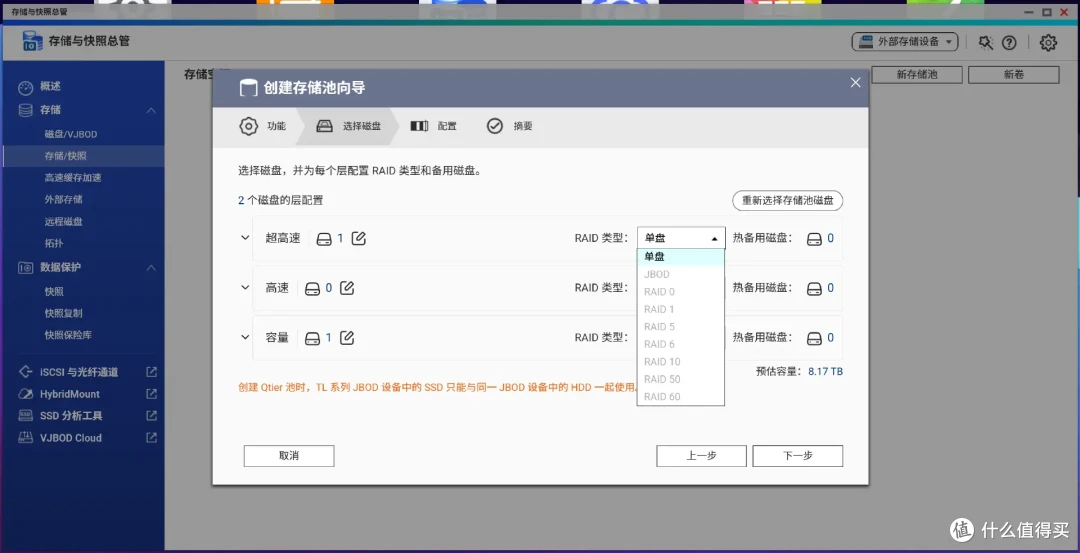Click the 新存储池 button
Viewport: 1080px width, 553px height.
coord(917,74)
